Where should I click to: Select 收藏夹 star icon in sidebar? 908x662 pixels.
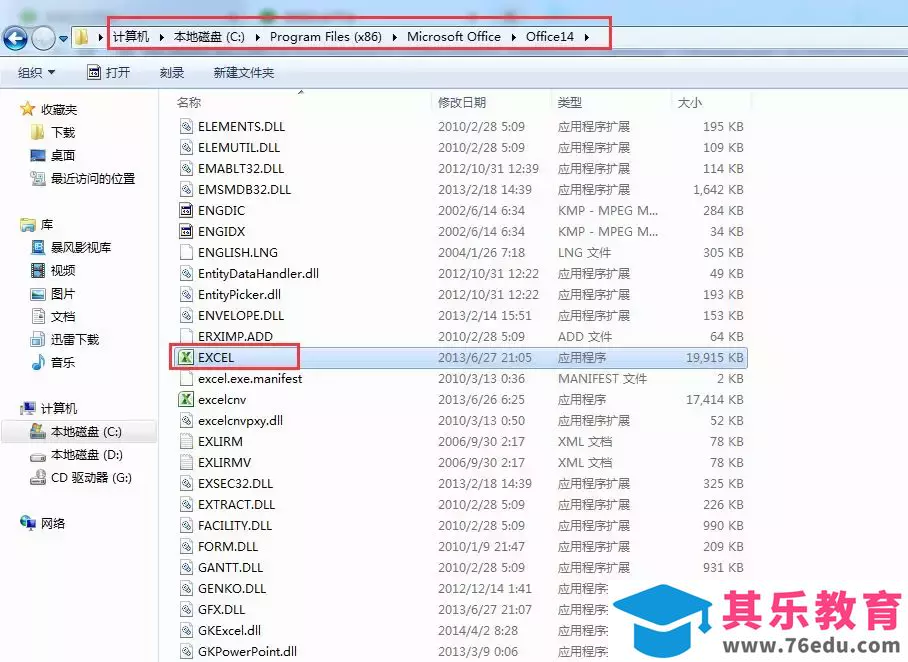(x=27, y=109)
